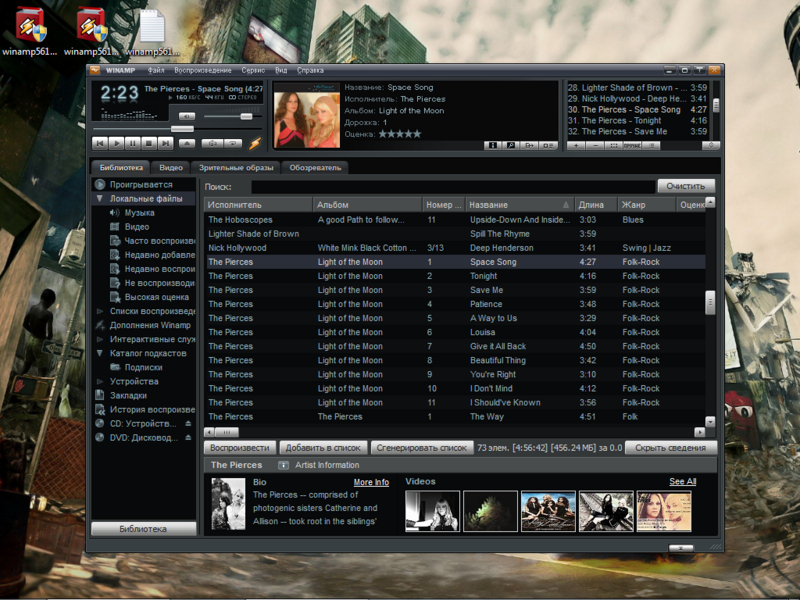Switch to the Обозреватель tab
The image size is (800, 600).
pos(315,167)
